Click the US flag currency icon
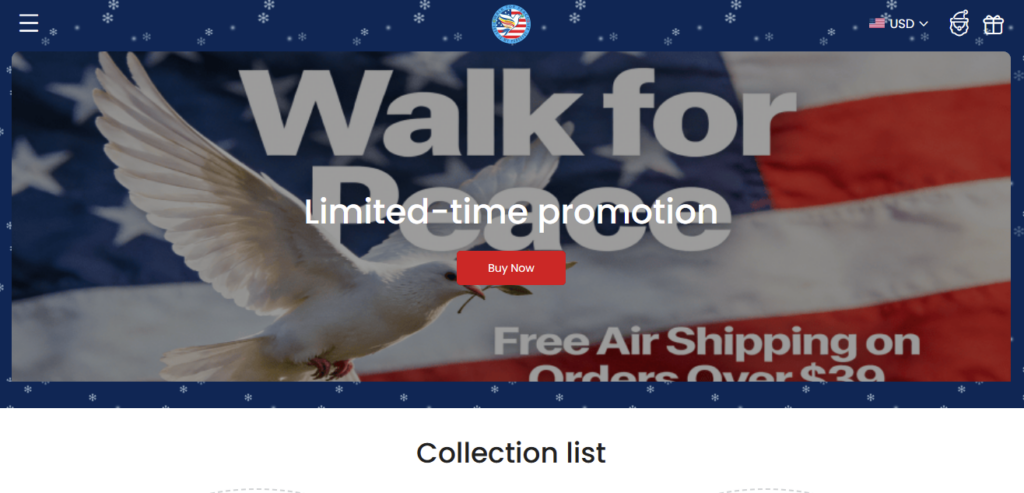1024x493 pixels. pos(877,24)
